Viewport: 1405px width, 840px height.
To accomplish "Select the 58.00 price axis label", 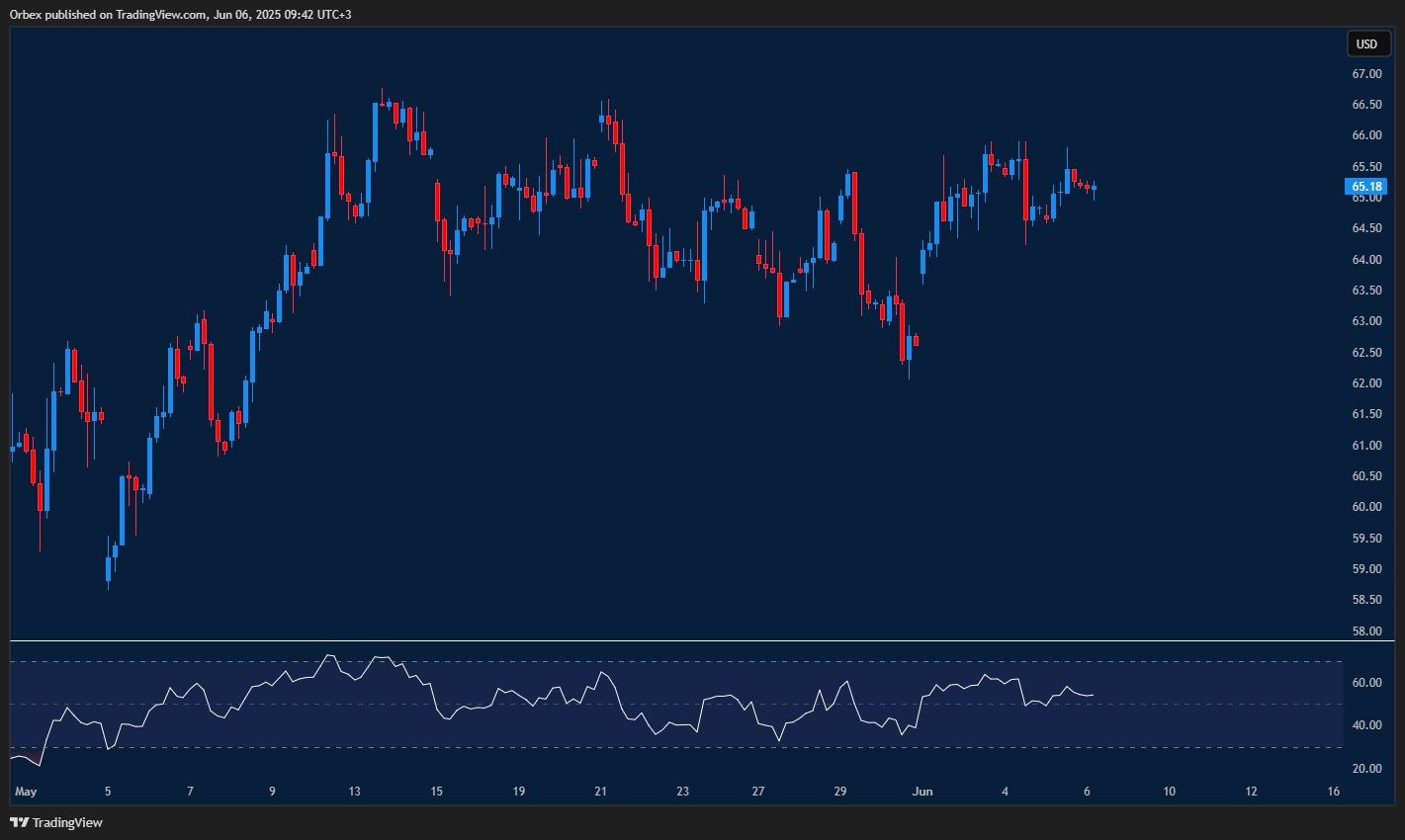I will tap(1366, 631).
